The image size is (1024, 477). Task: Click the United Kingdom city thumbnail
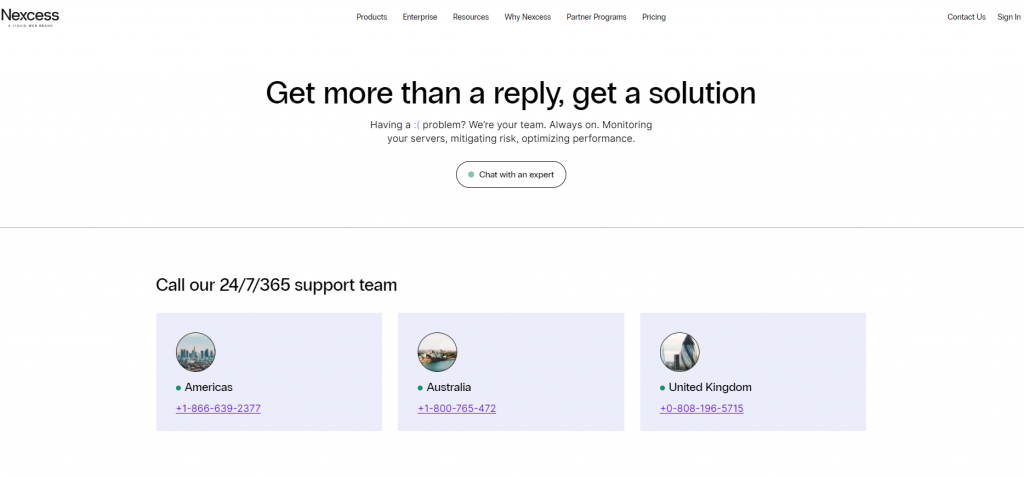point(680,352)
